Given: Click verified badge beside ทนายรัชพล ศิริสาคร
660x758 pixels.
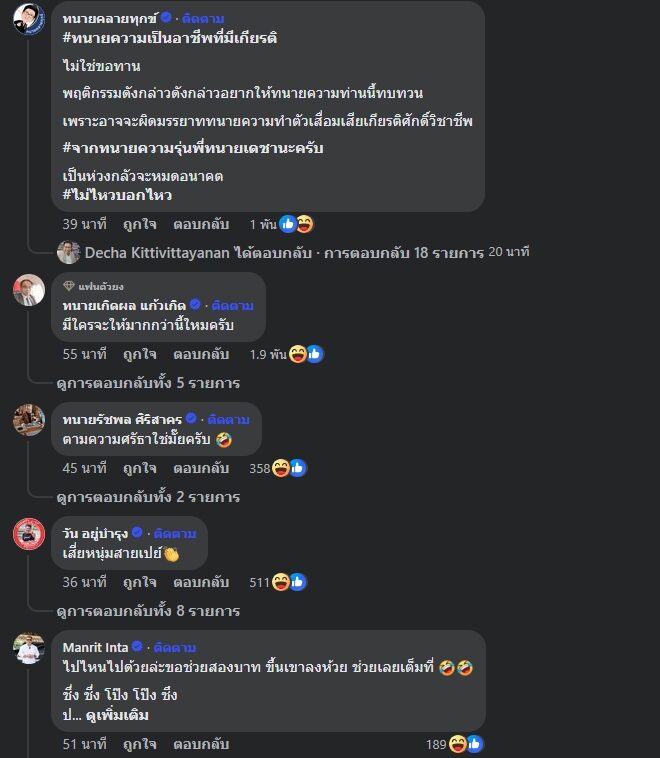Looking at the screenshot, I should (x=191, y=418).
